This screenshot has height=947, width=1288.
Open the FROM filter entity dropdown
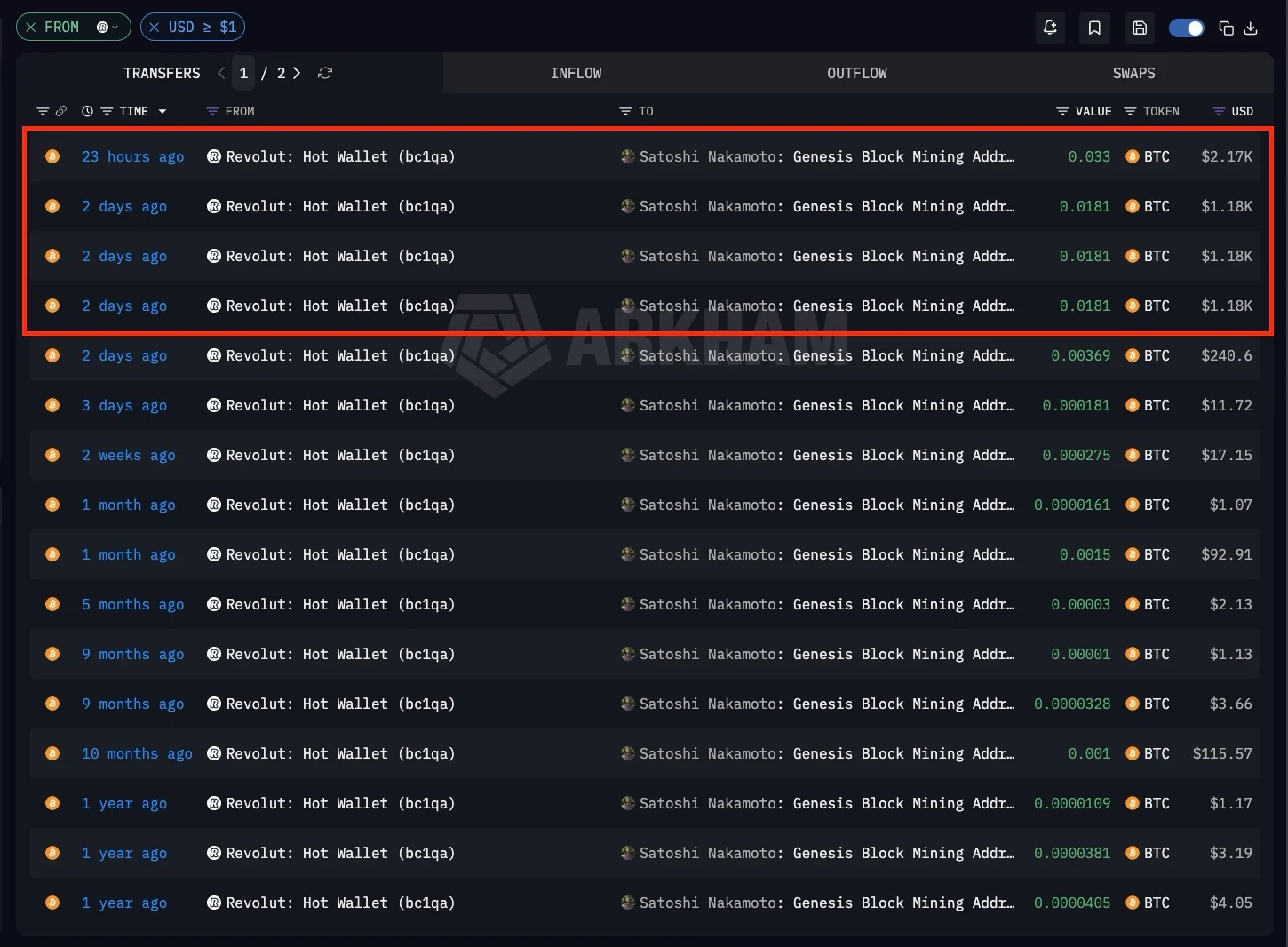pos(108,27)
